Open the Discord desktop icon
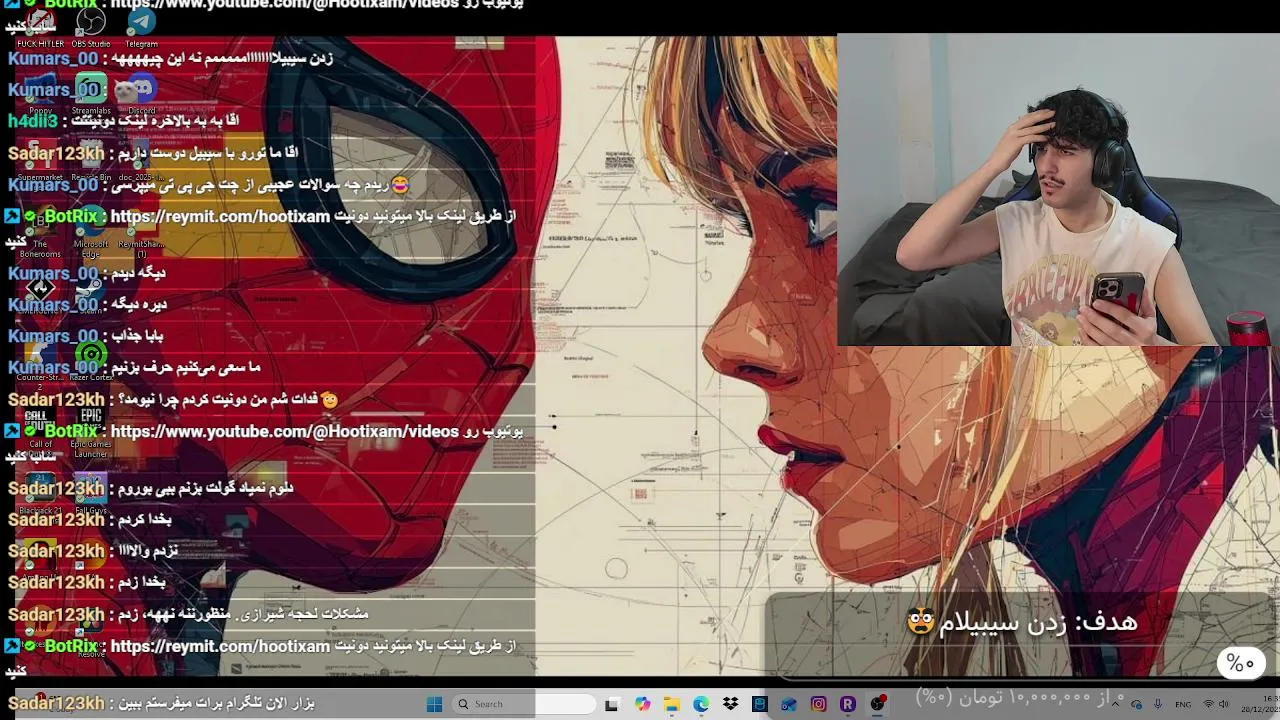 click(141, 93)
